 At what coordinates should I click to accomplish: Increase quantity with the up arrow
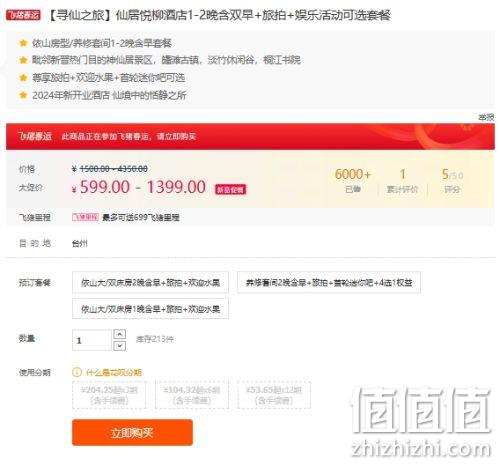coord(120,334)
